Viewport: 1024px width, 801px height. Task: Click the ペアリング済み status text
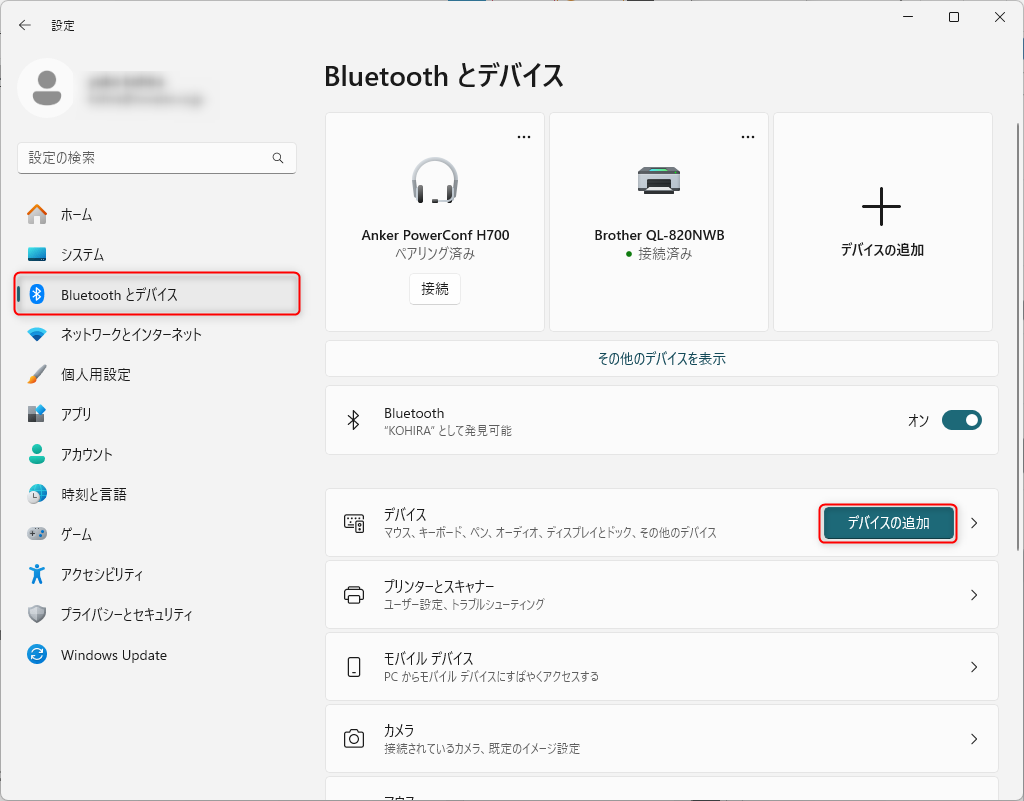(435, 253)
